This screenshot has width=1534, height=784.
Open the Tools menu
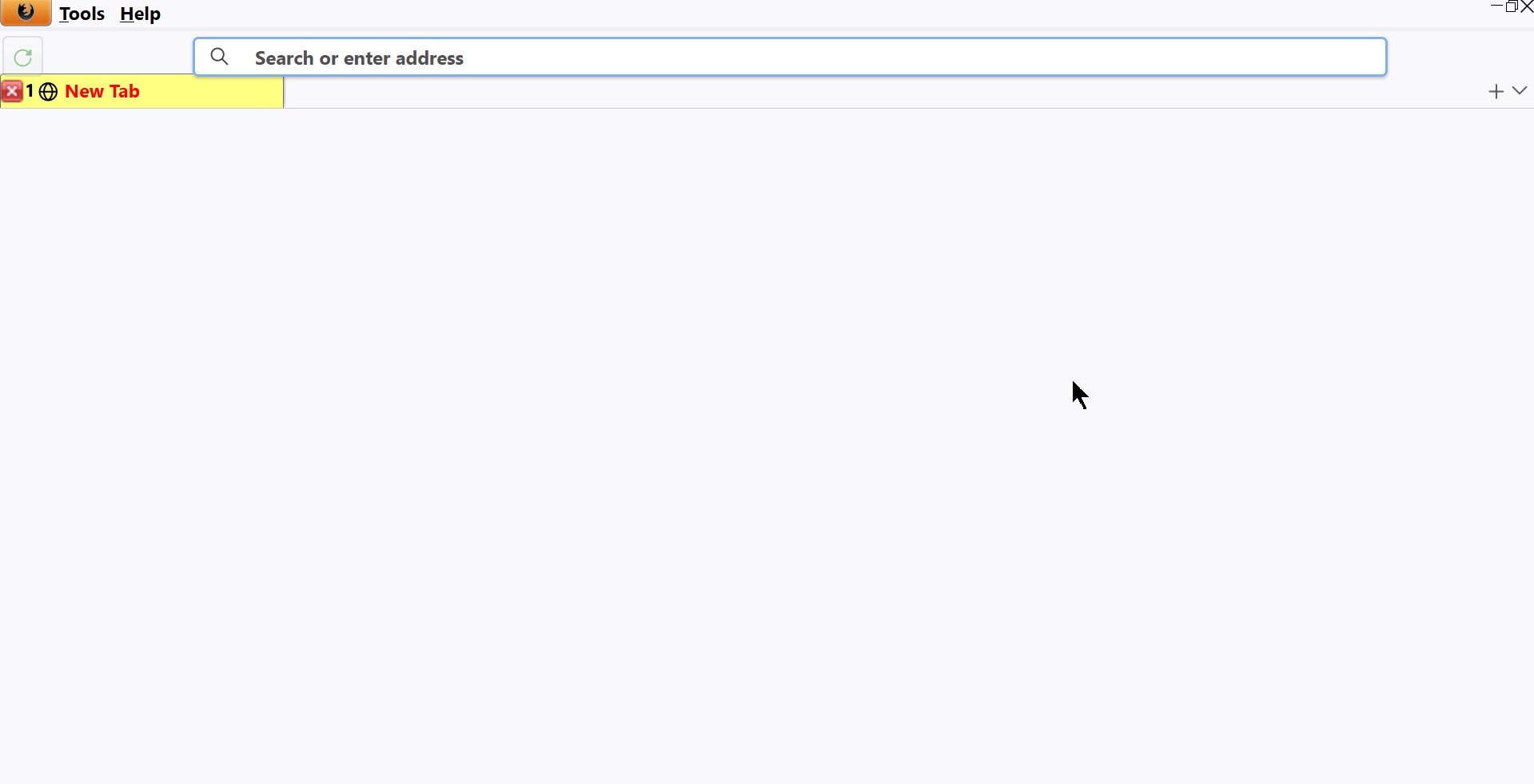pyautogui.click(x=82, y=14)
